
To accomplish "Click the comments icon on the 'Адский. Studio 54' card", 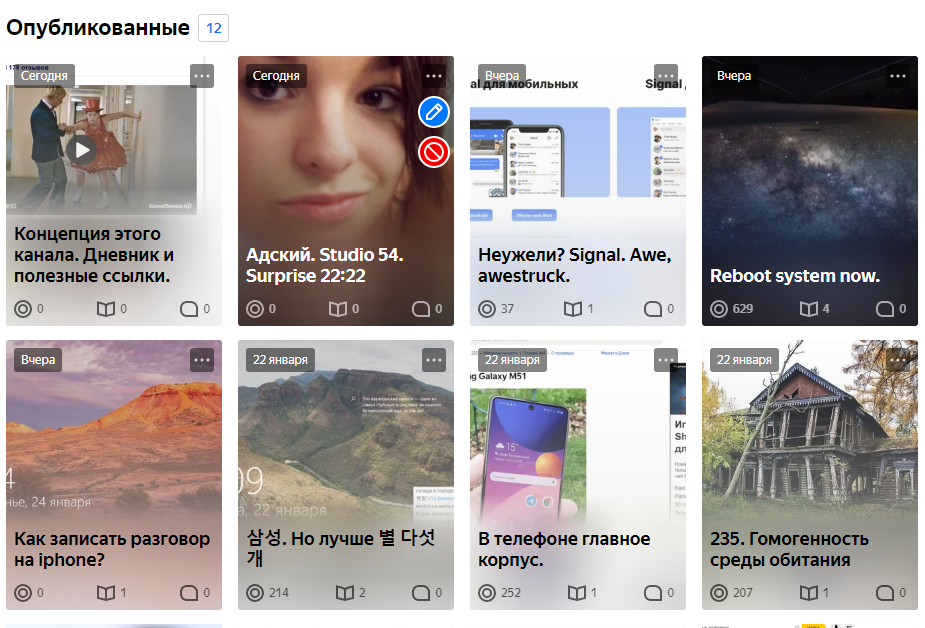I will (x=421, y=309).
